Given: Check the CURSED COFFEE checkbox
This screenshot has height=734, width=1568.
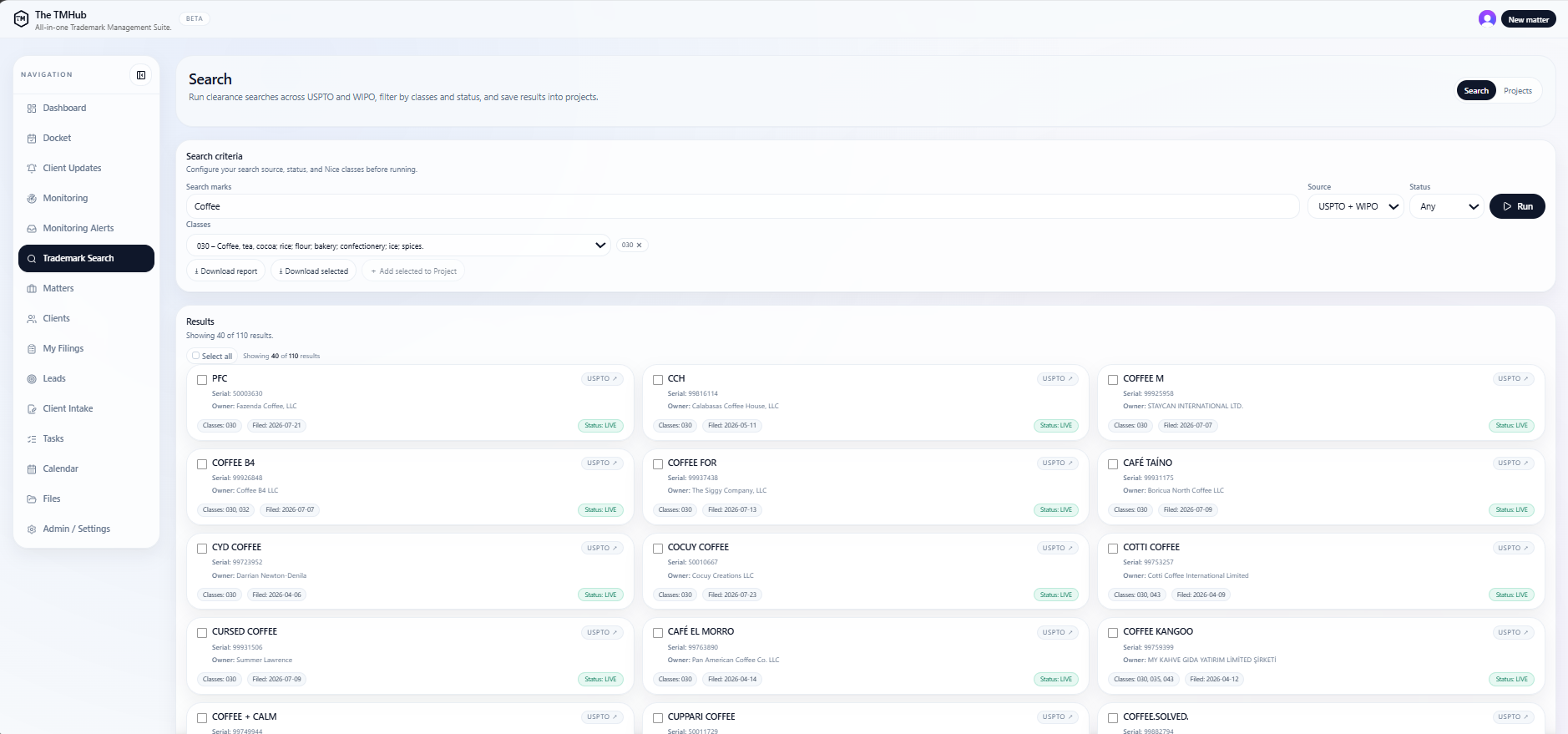Looking at the screenshot, I should (x=202, y=633).
